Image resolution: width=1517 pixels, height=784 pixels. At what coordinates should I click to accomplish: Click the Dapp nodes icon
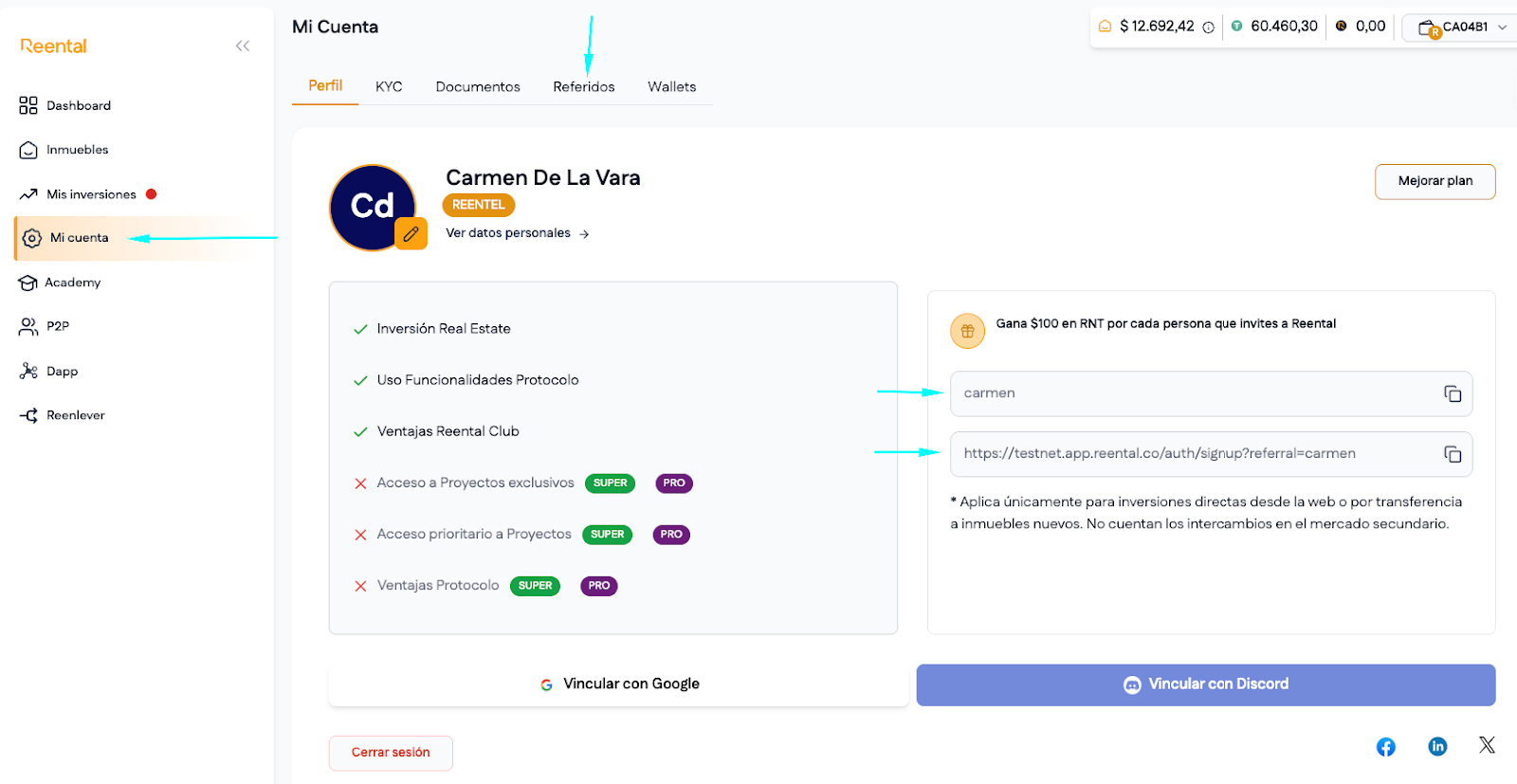click(28, 371)
